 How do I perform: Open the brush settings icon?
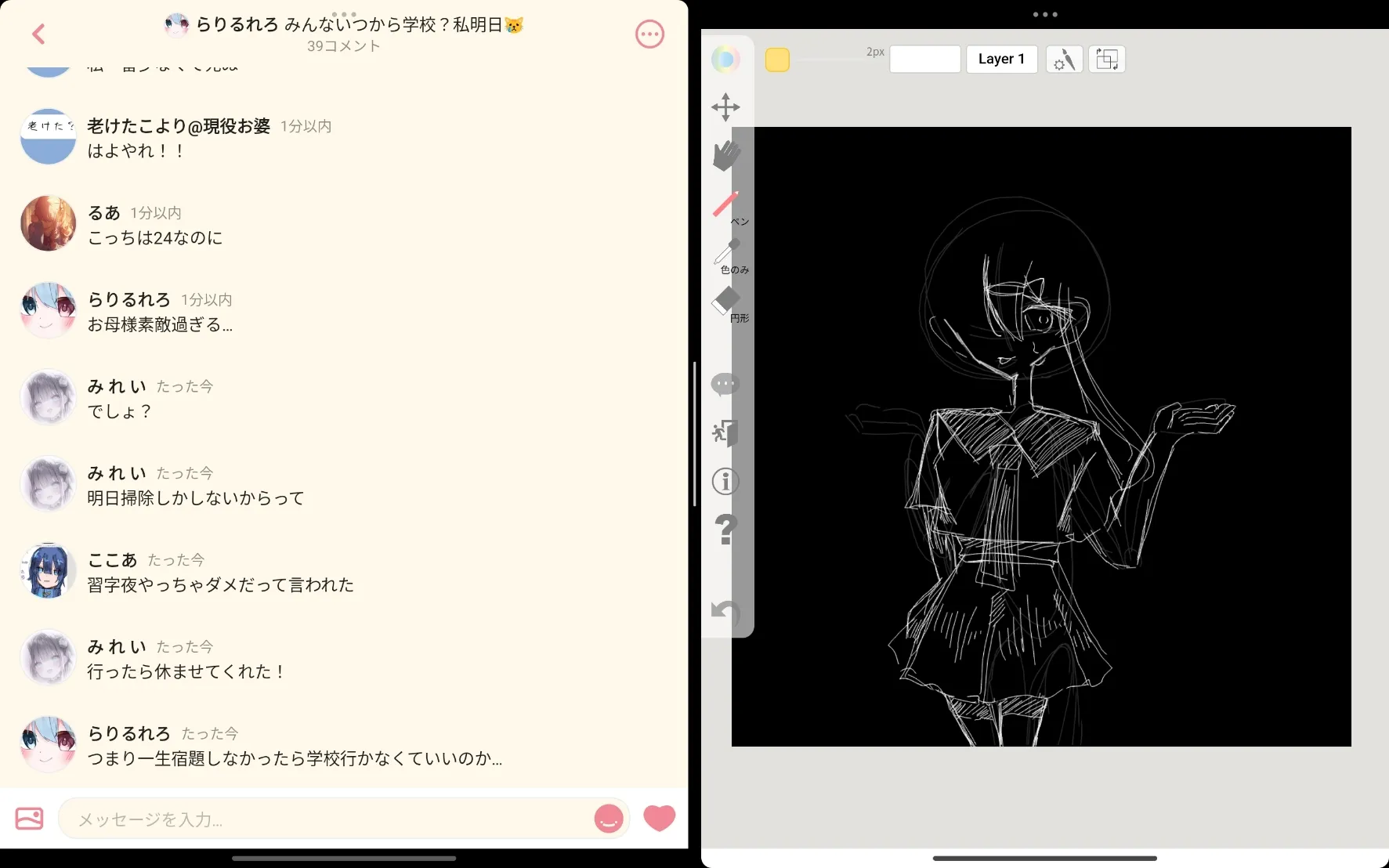point(1064,59)
